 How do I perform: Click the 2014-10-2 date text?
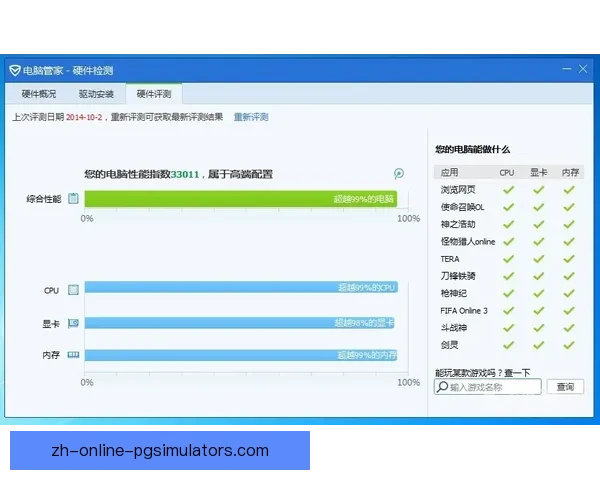84,118
